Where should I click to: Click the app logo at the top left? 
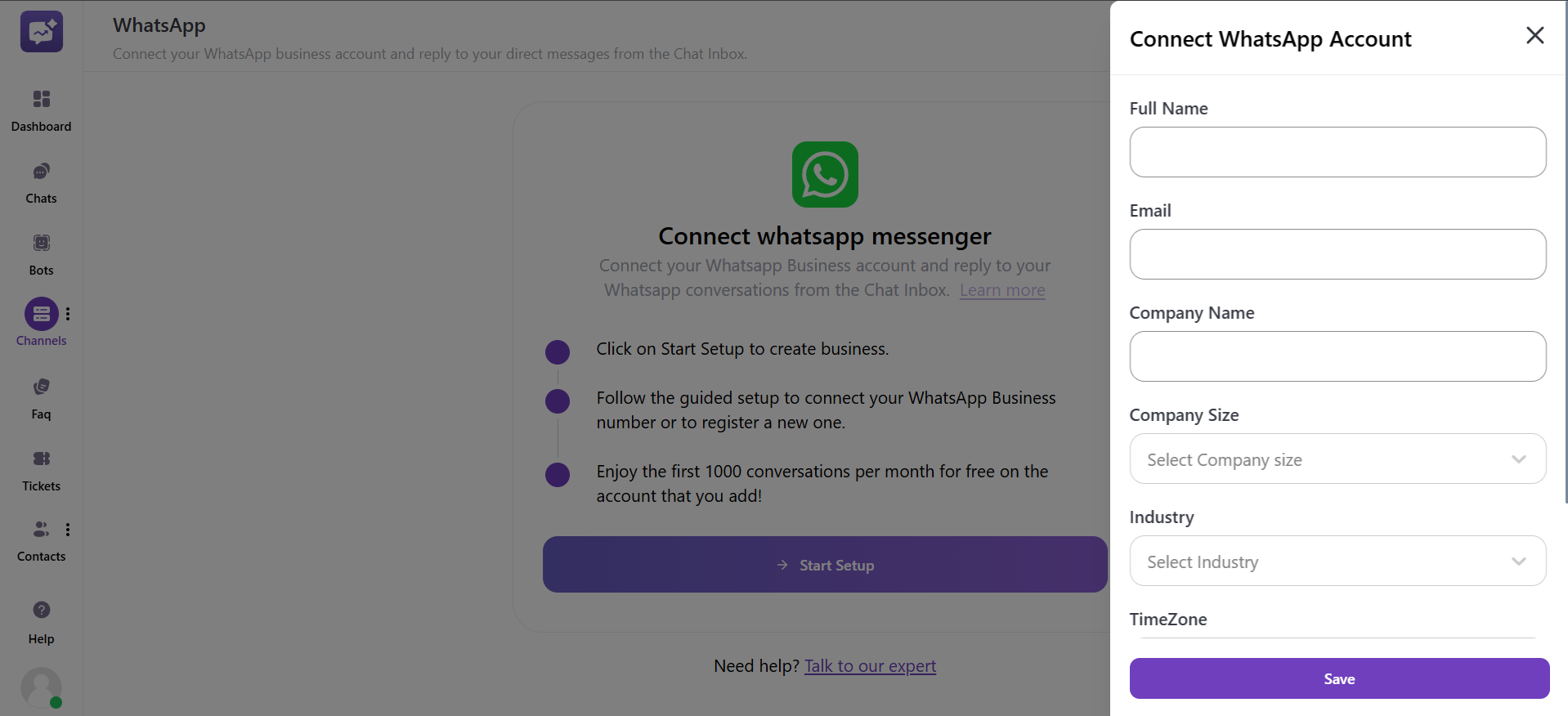41,31
